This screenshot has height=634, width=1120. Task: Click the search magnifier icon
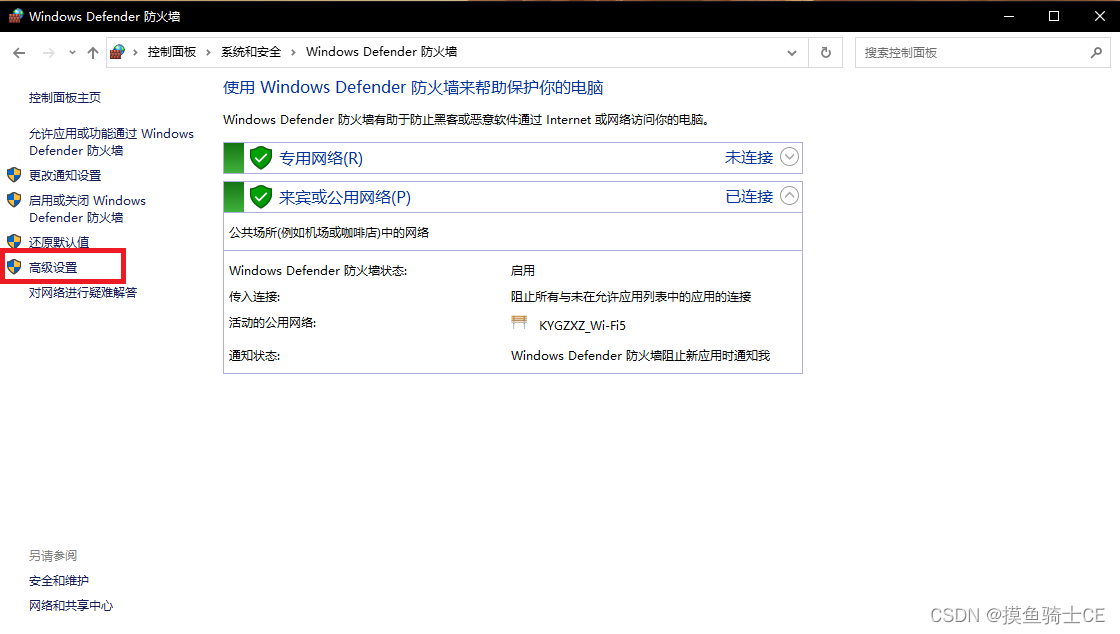pyautogui.click(x=1096, y=53)
